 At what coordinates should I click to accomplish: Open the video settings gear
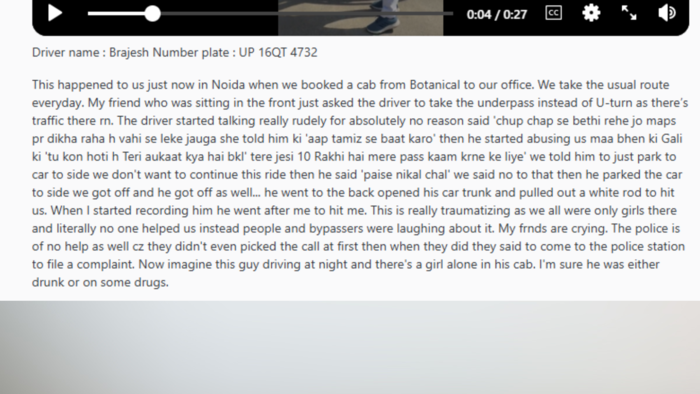point(591,13)
